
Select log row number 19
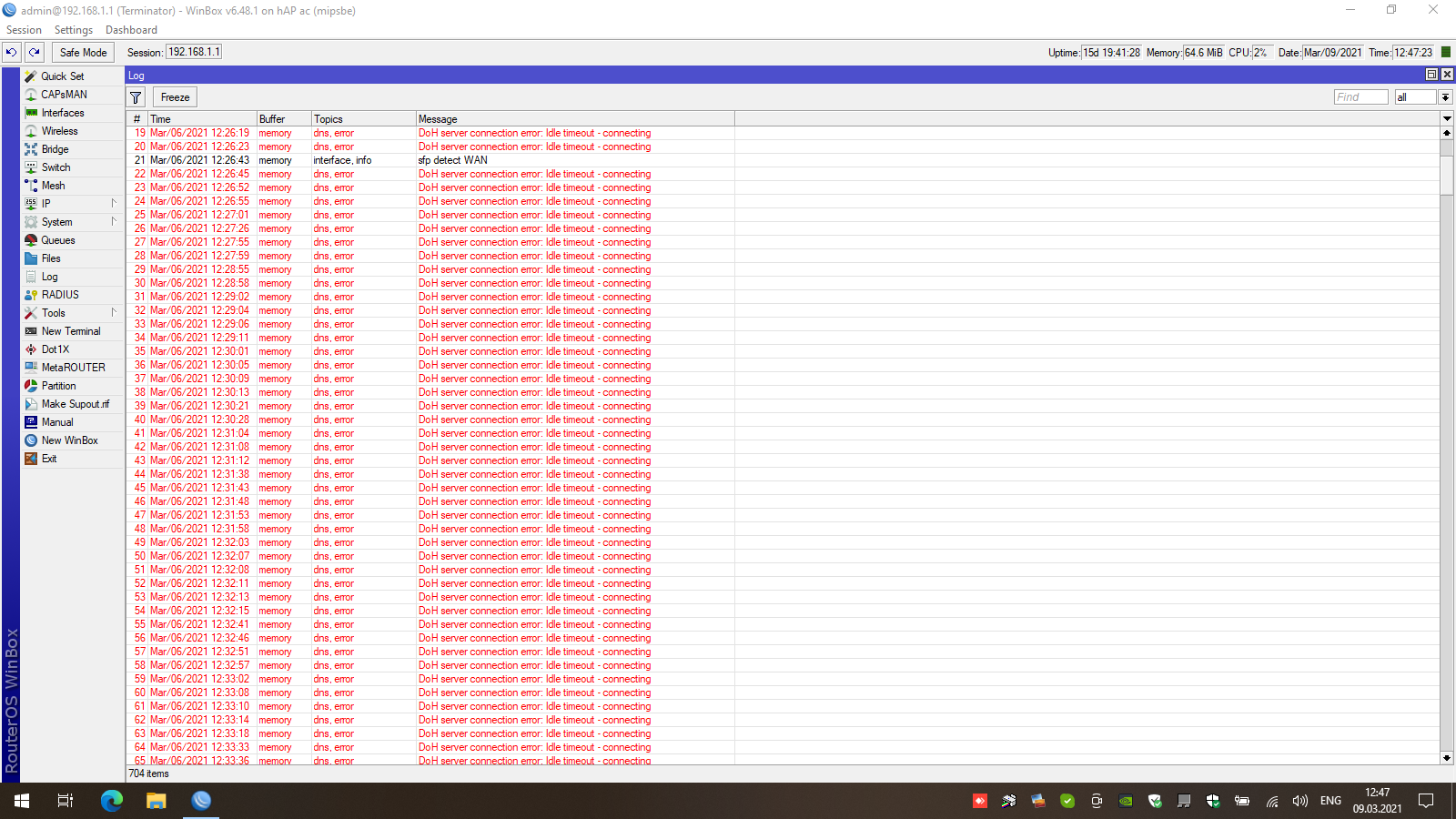tap(783, 133)
